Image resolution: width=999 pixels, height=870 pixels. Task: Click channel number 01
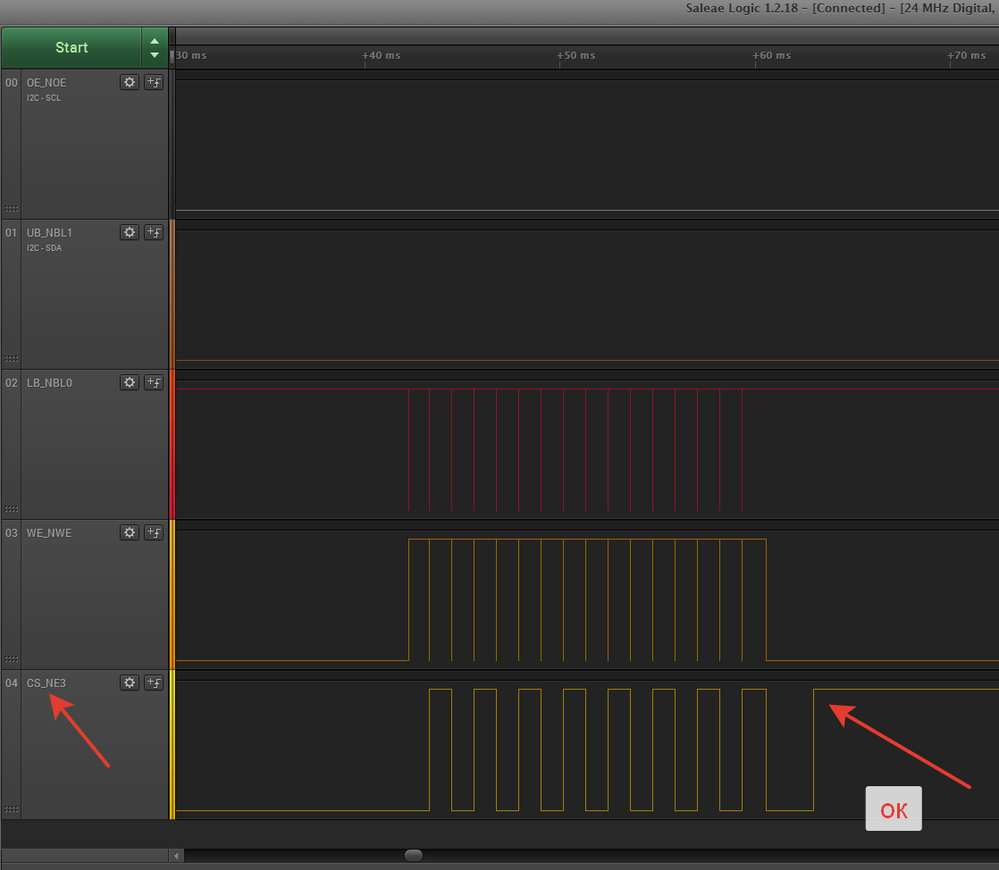[x=11, y=233]
